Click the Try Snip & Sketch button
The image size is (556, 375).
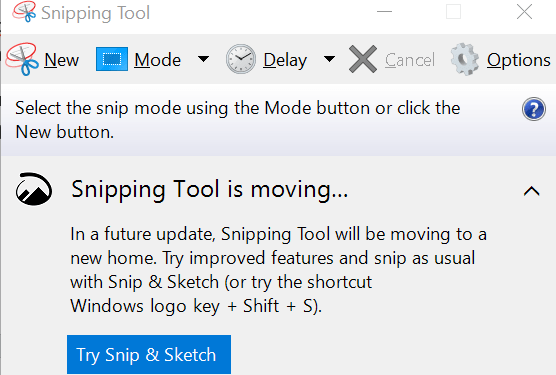click(149, 354)
